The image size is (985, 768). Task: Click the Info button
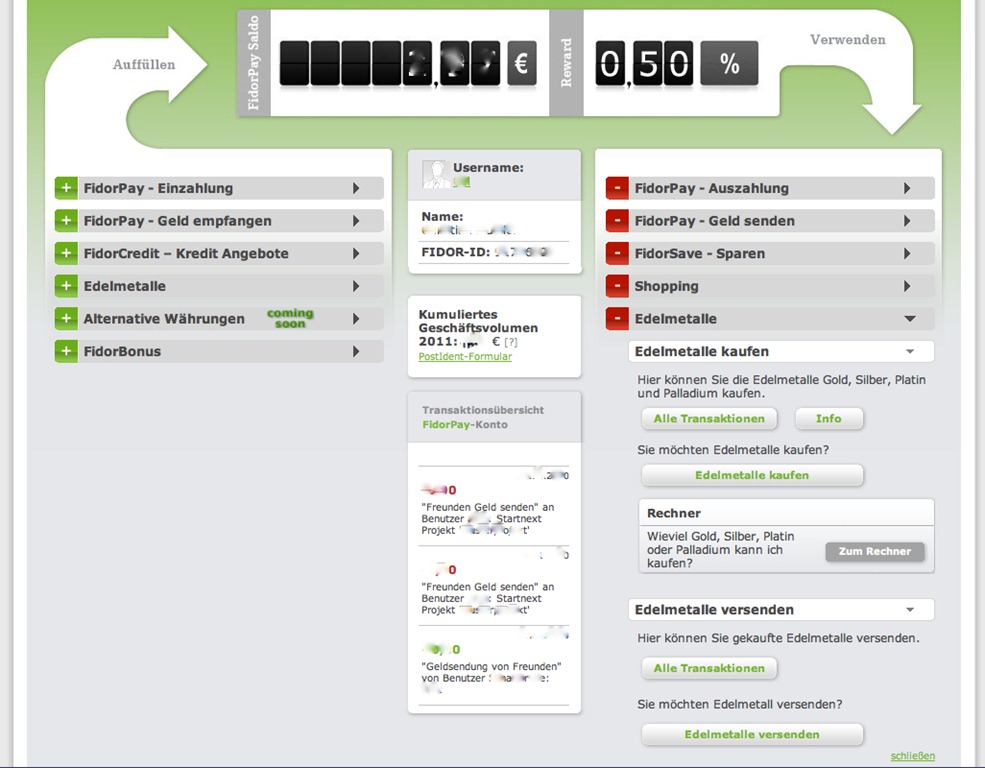click(829, 419)
